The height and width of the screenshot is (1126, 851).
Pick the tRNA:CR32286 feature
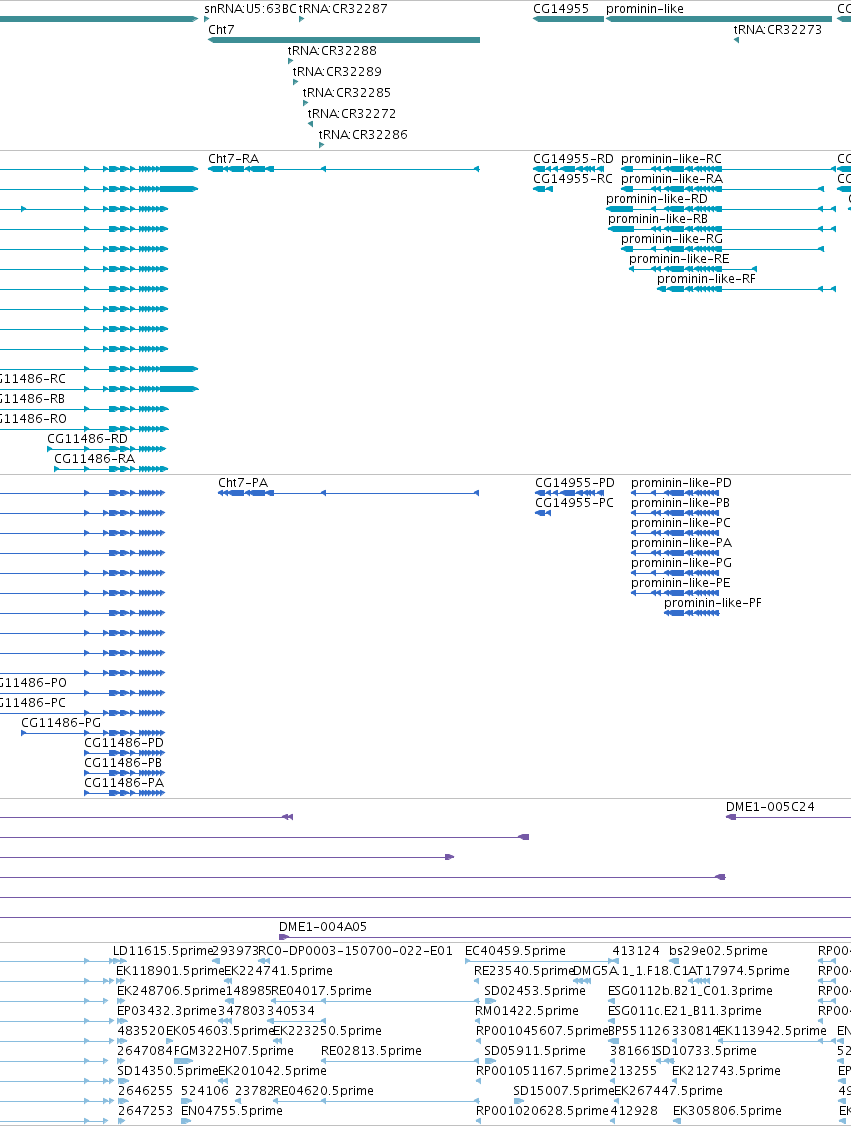(x=322, y=145)
